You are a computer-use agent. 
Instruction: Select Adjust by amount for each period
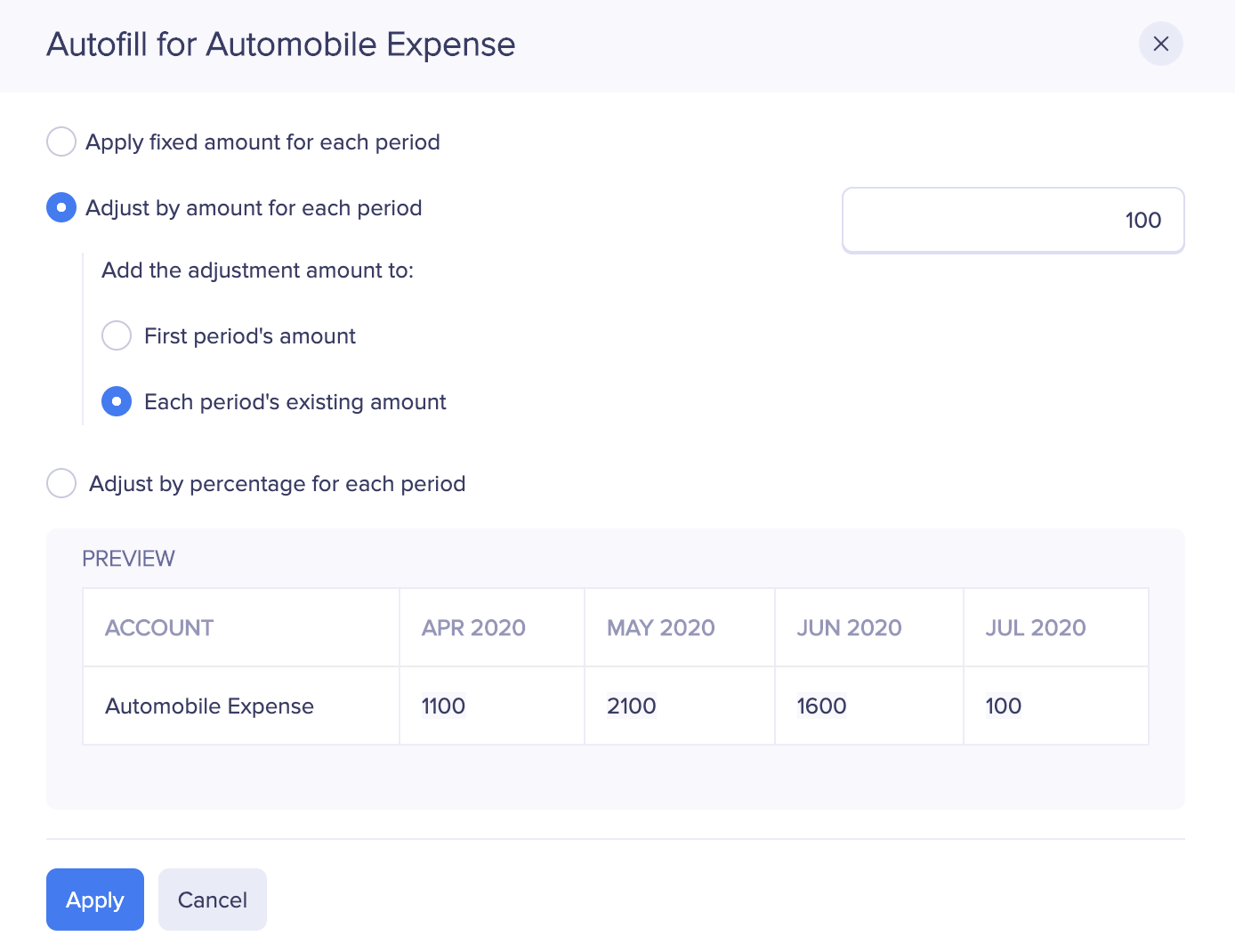(x=61, y=207)
